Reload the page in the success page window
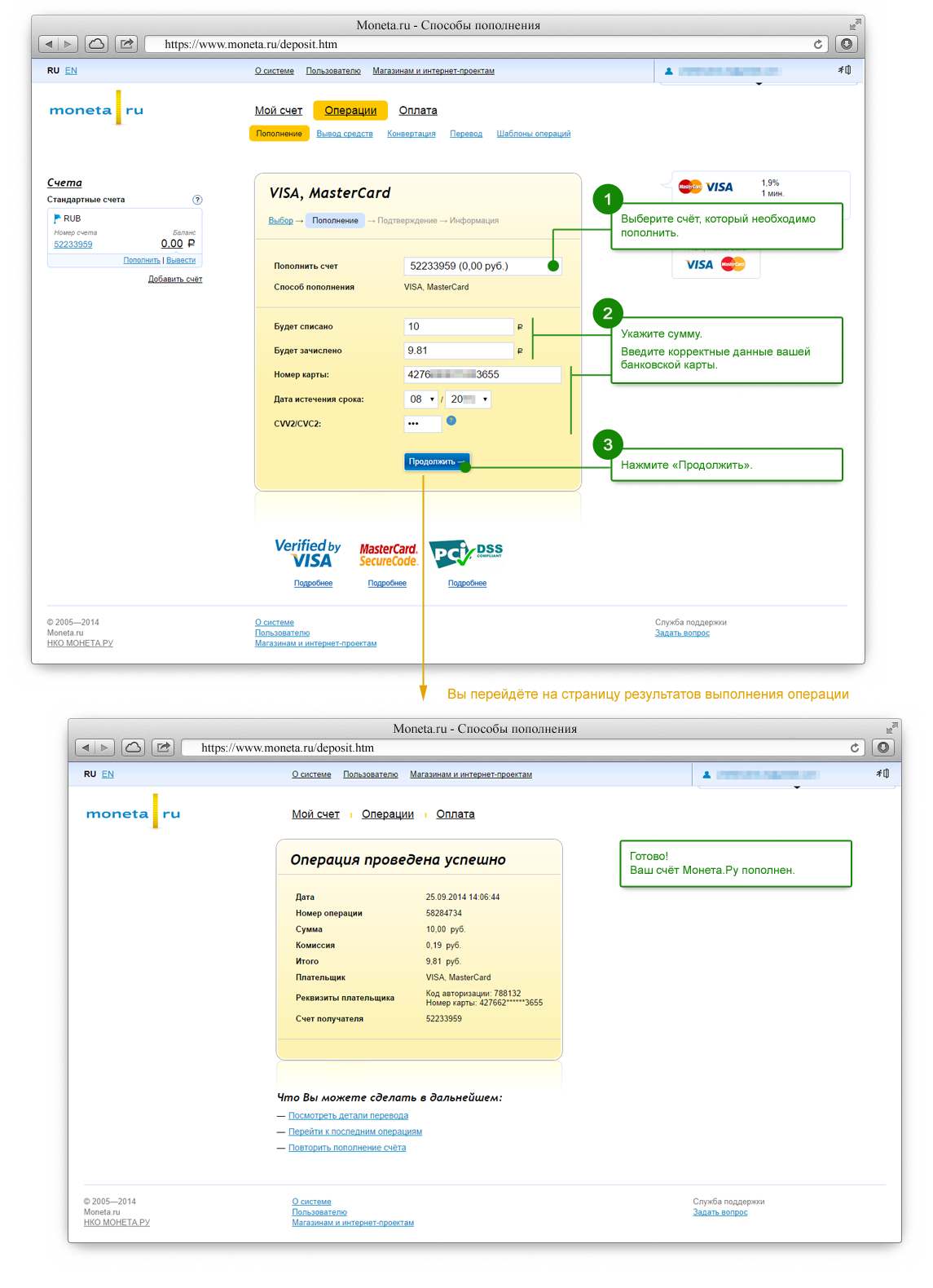The width and height of the screenshot is (933, 1288). pyautogui.click(x=854, y=748)
